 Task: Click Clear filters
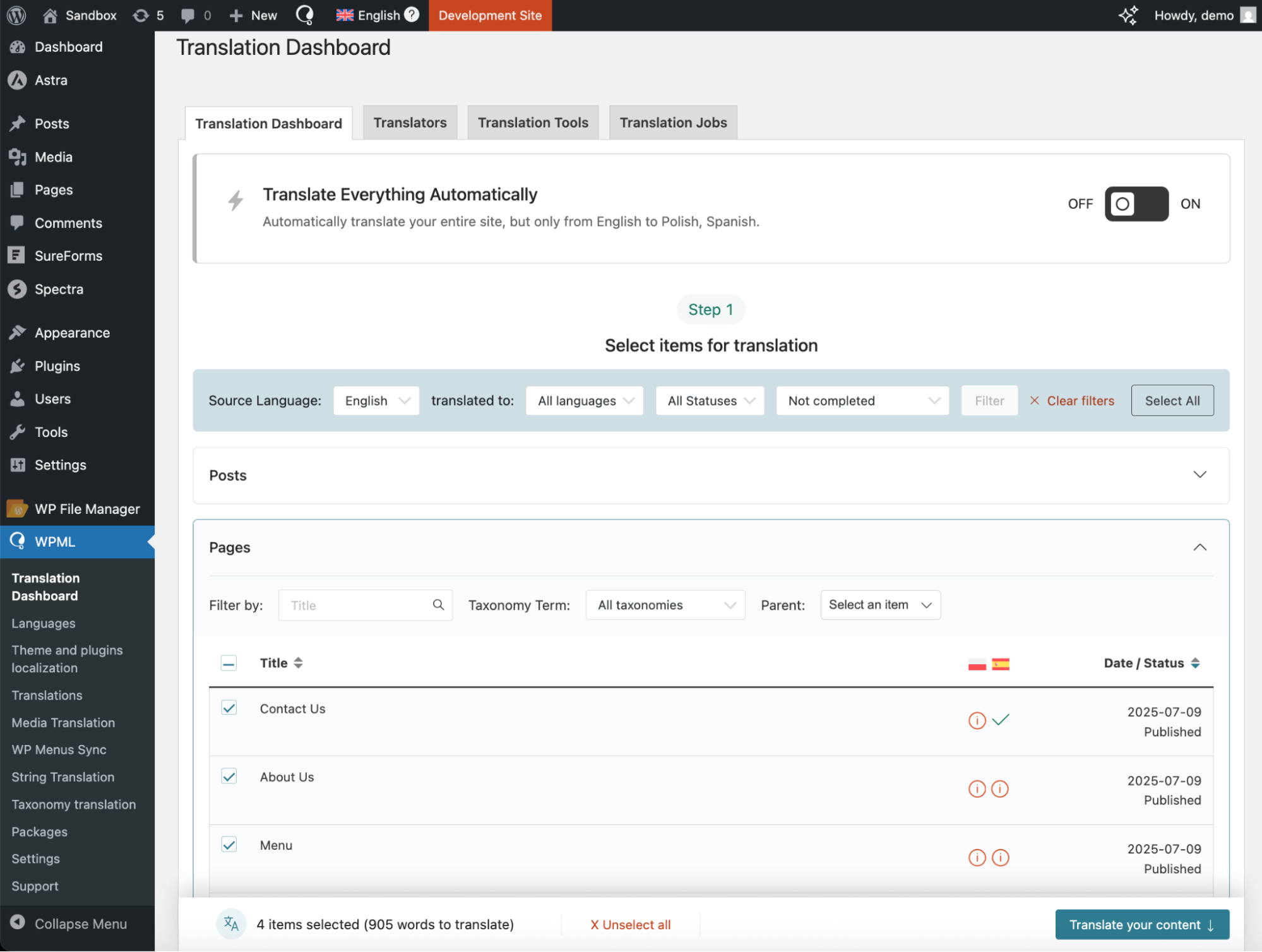(1072, 401)
